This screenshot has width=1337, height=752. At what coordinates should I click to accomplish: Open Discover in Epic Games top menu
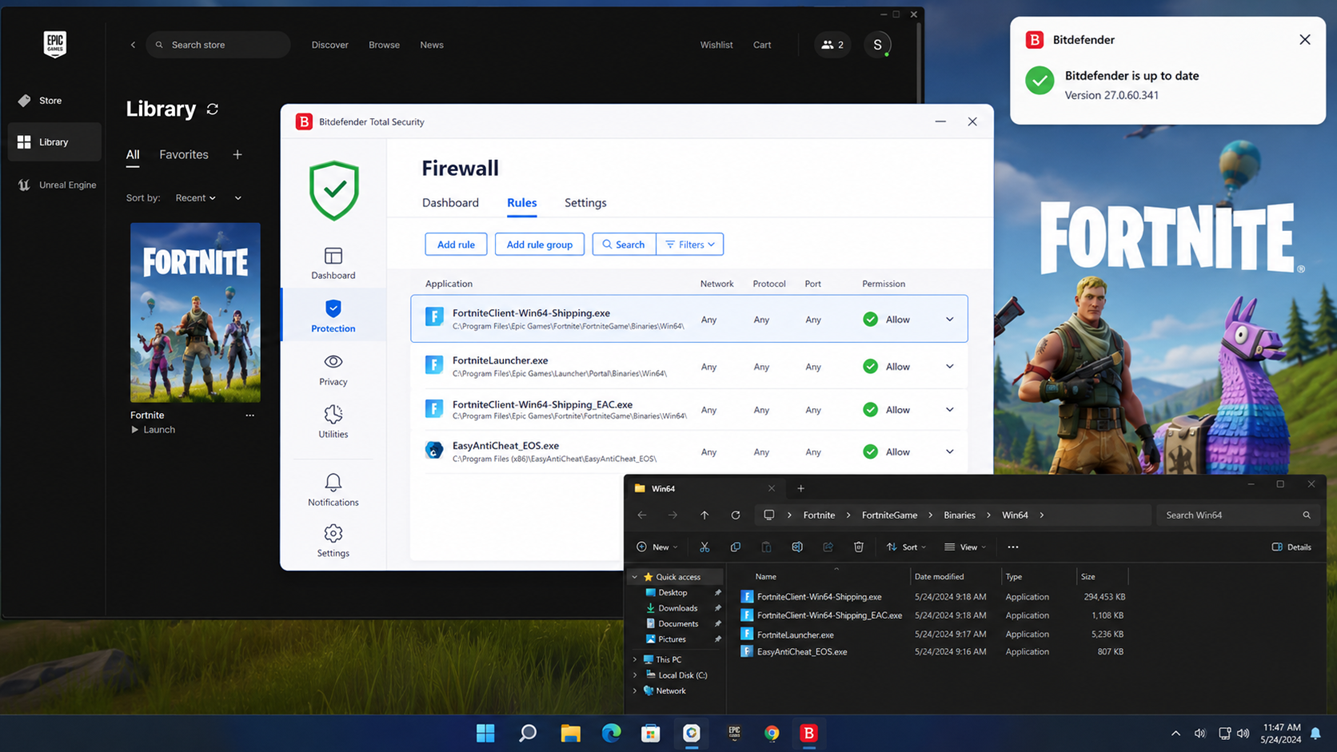tap(329, 45)
